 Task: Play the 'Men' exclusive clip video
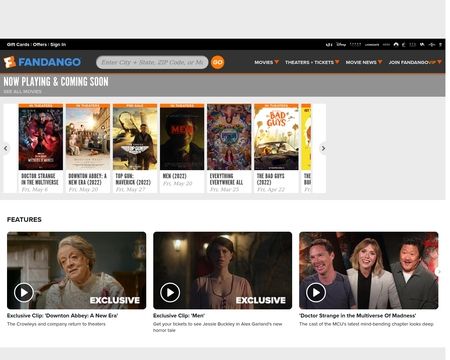coord(170,292)
